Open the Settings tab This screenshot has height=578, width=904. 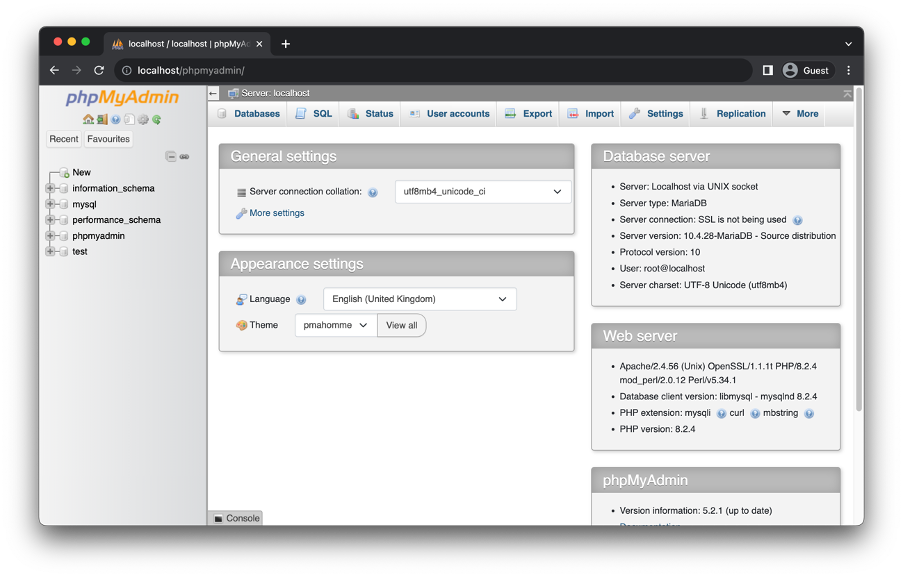[656, 114]
